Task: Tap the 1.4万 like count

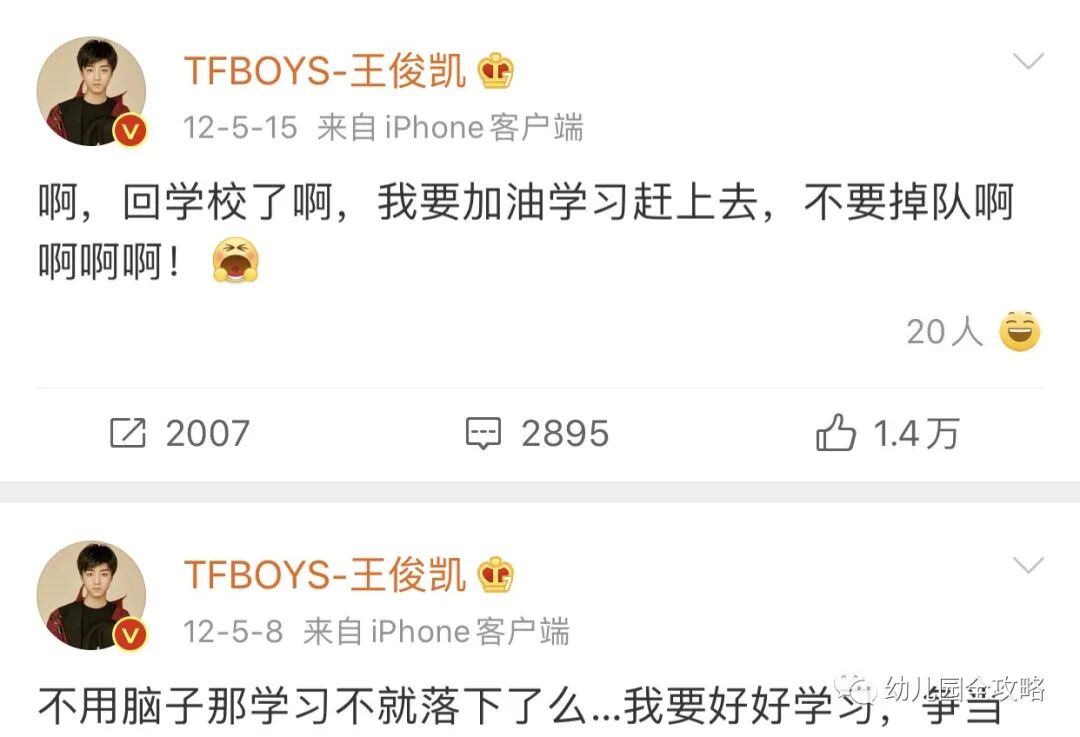Action: pyautogui.click(x=916, y=434)
